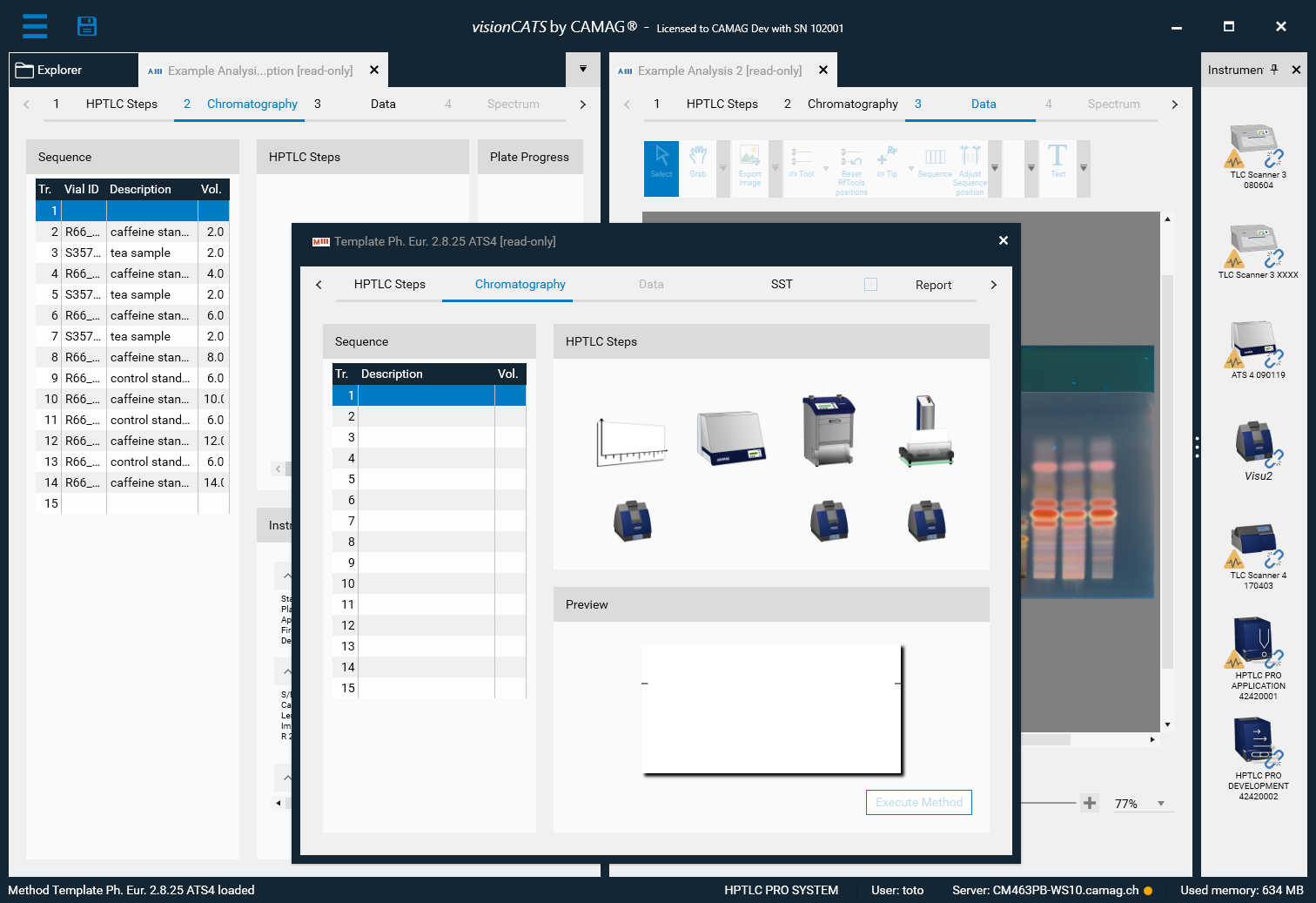The width and height of the screenshot is (1316, 903).
Task: Toggle the checkbox beside the Report tab
Action: pos(870,284)
